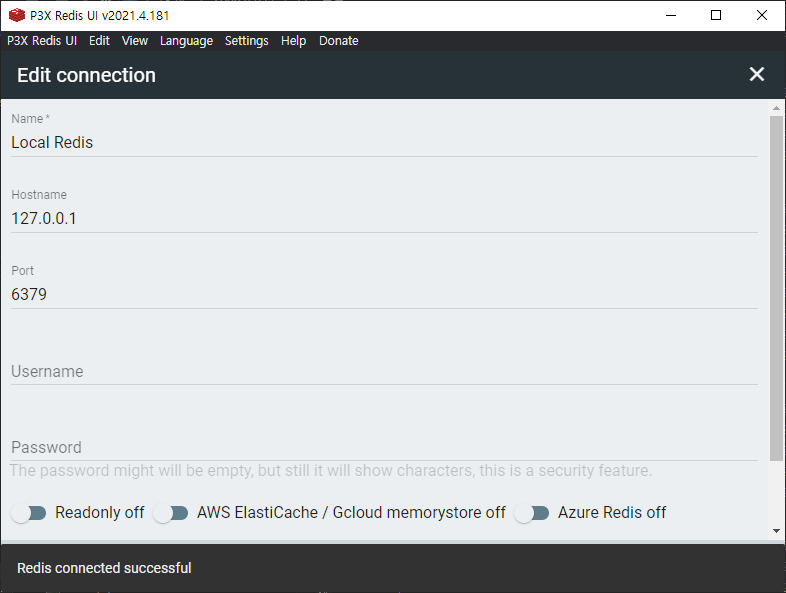The width and height of the screenshot is (786, 593).
Task: Open the Help menu
Action: [x=293, y=41]
